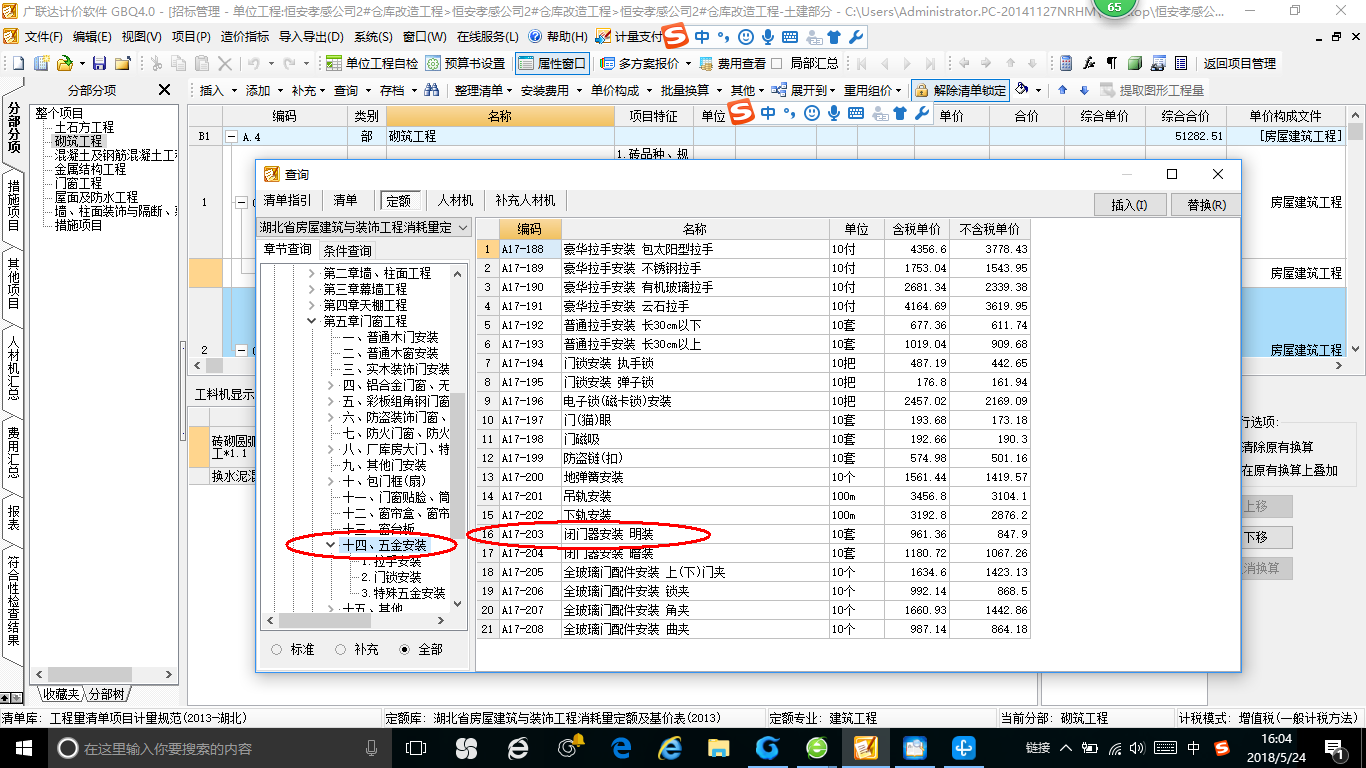Image resolution: width=1366 pixels, height=768 pixels.
Task: Click the new file icon in toolbar
Action: 19,63
